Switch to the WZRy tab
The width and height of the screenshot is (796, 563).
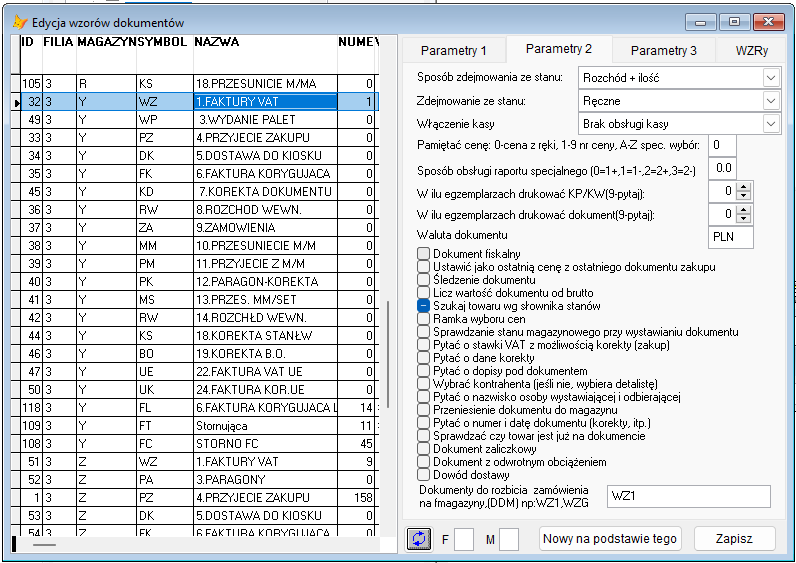coord(752,50)
